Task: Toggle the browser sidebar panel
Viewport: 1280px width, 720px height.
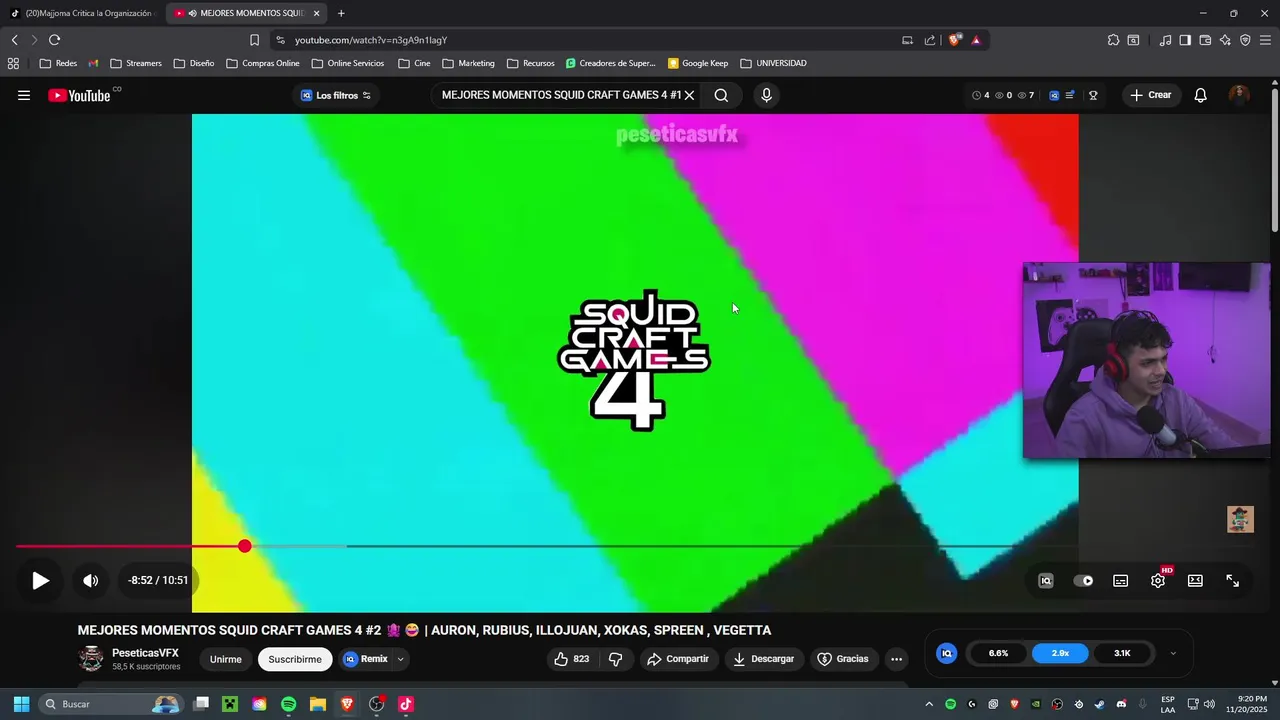Action: (1185, 40)
